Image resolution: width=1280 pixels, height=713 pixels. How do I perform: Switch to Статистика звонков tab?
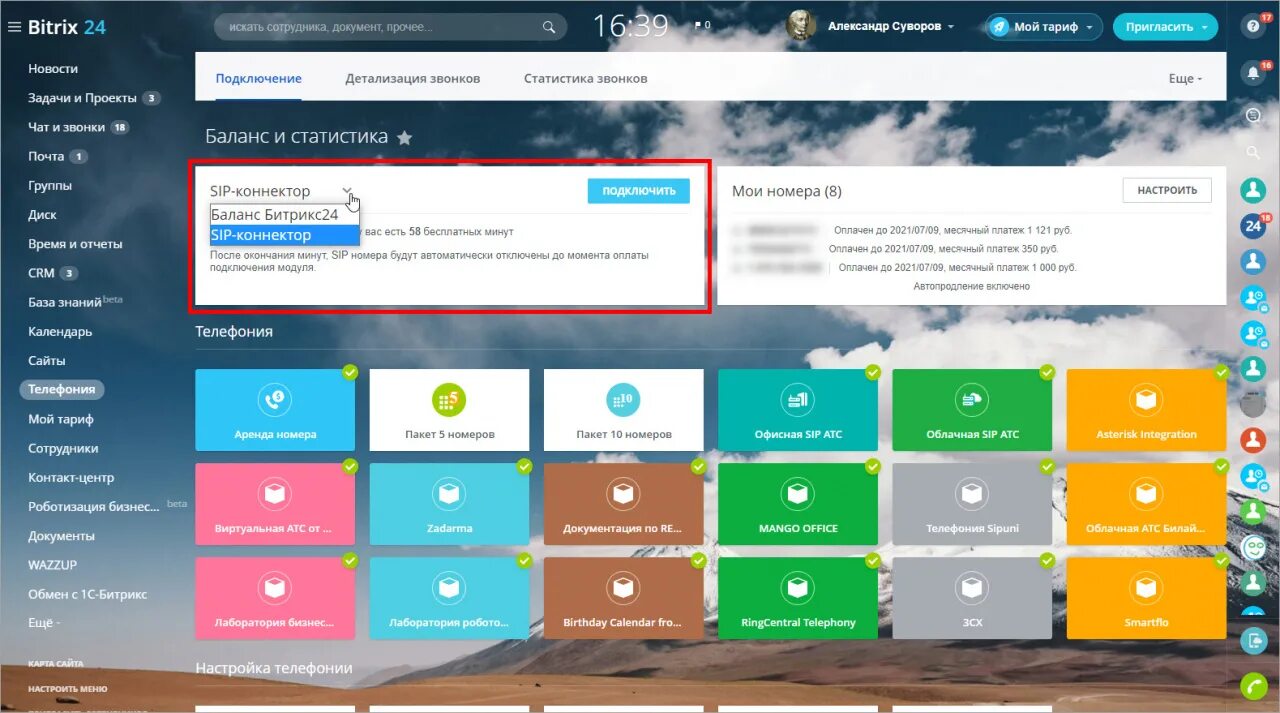click(x=585, y=78)
